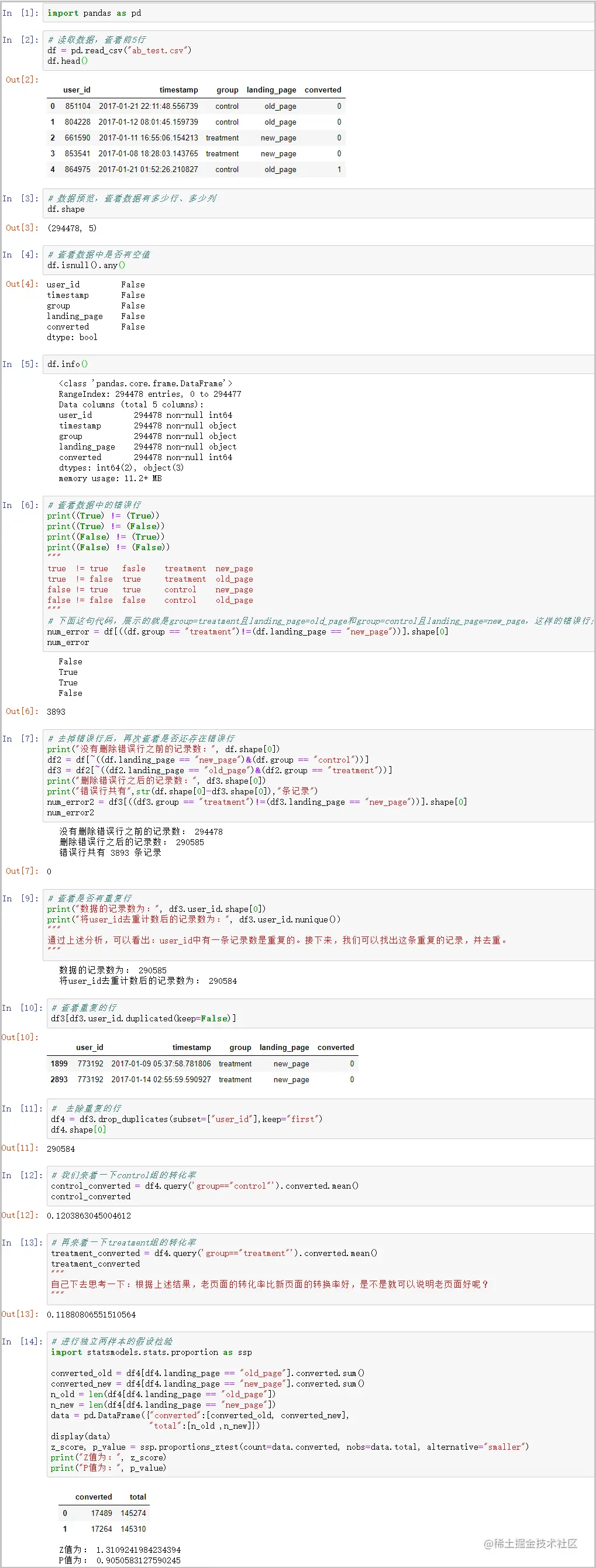
Task: Click the Out[6] result 3893
Action: coord(56,712)
